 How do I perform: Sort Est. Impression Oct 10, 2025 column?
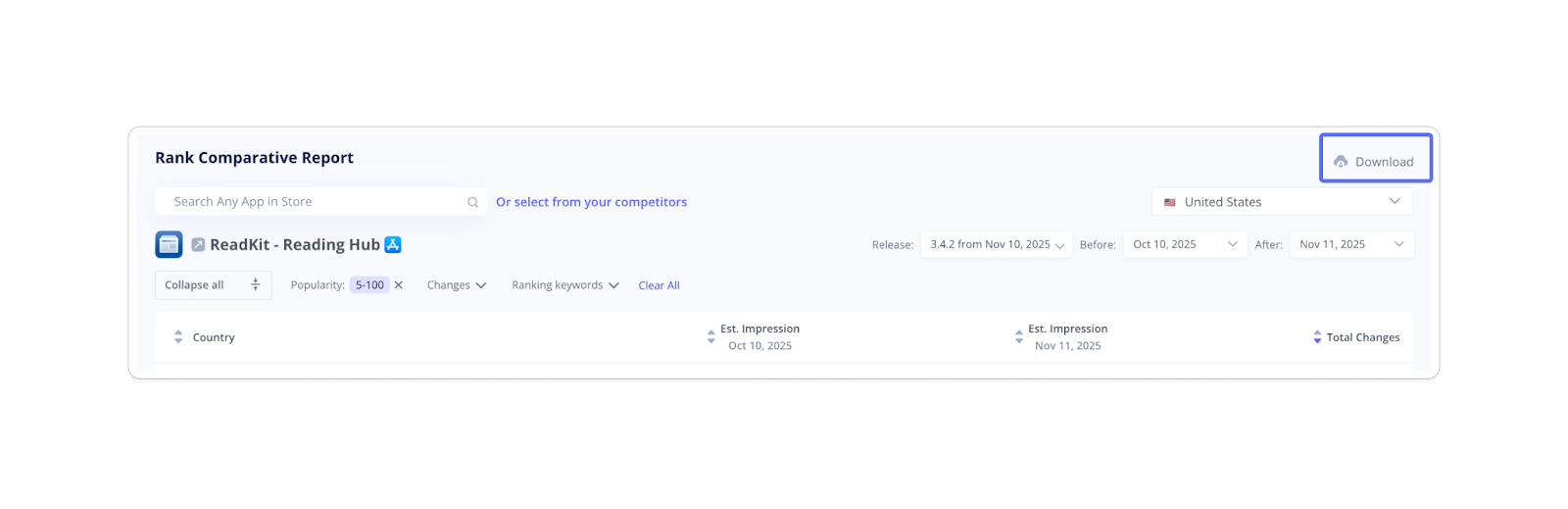click(710, 336)
